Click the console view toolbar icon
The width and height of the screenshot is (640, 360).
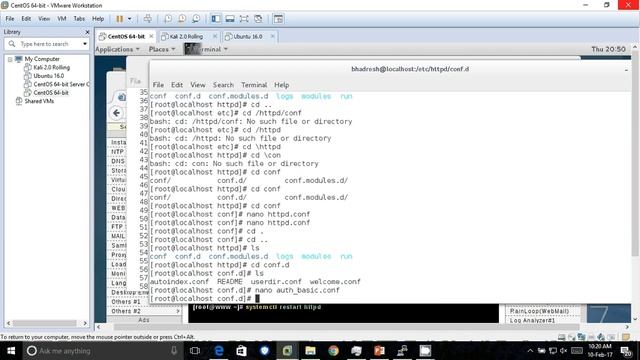278,19
